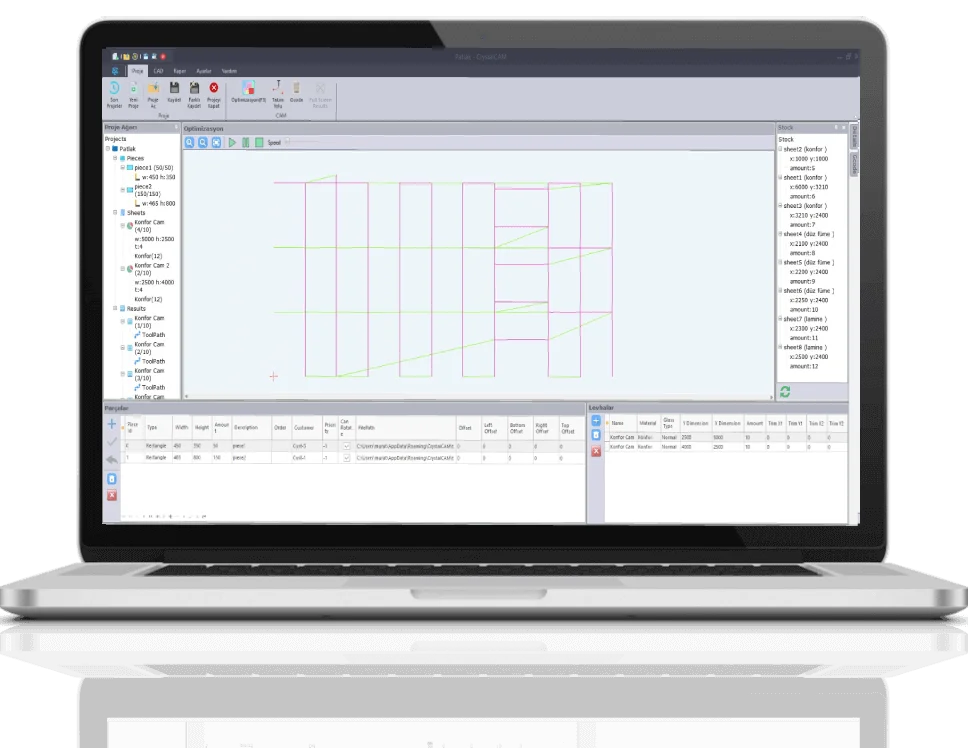Image resolution: width=968 pixels, height=748 pixels.
Task: Run Optimizasyon(F5) from the ribbon
Action: point(249,90)
